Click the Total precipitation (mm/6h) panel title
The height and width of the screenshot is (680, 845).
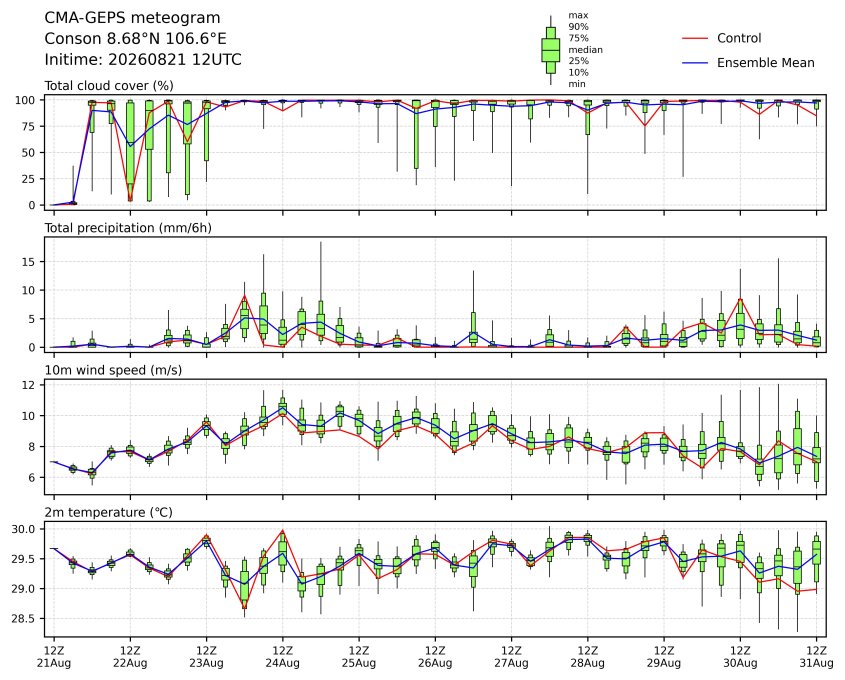coord(128,228)
